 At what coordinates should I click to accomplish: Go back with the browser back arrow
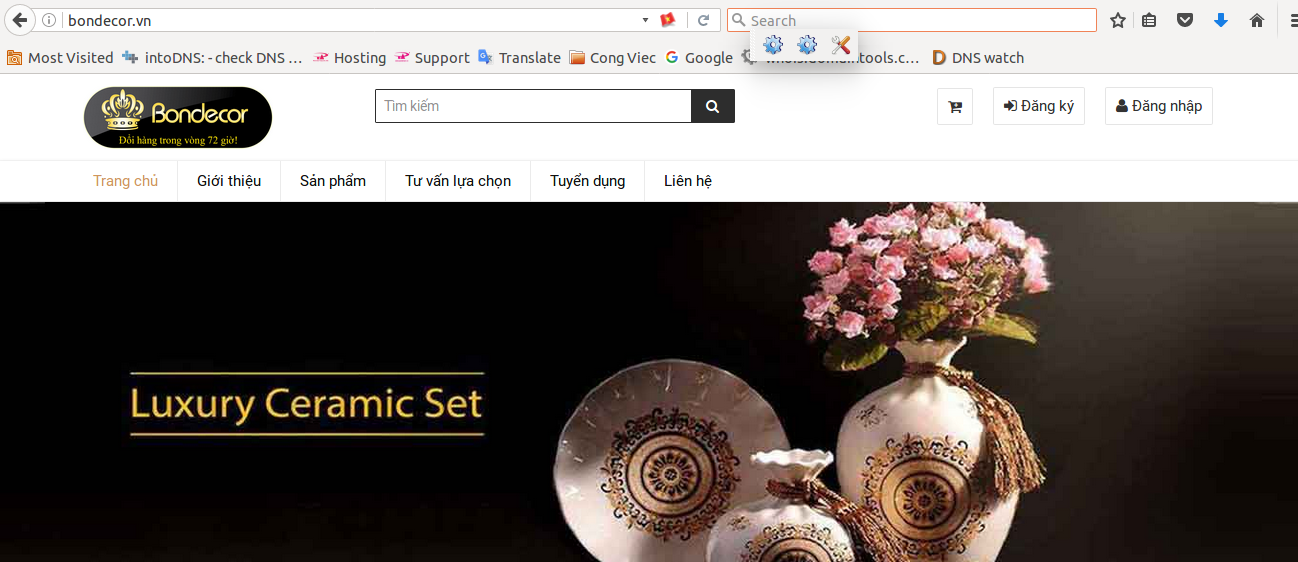tap(19, 20)
